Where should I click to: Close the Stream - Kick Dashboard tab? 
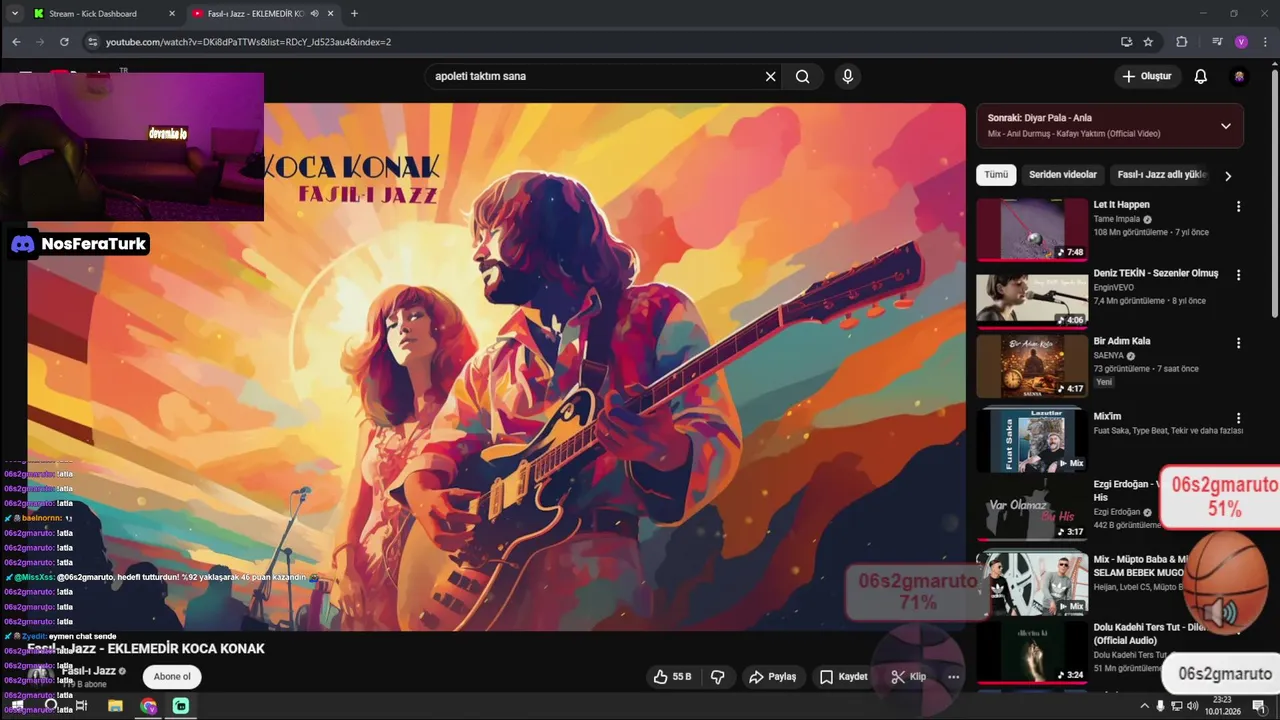coord(172,14)
